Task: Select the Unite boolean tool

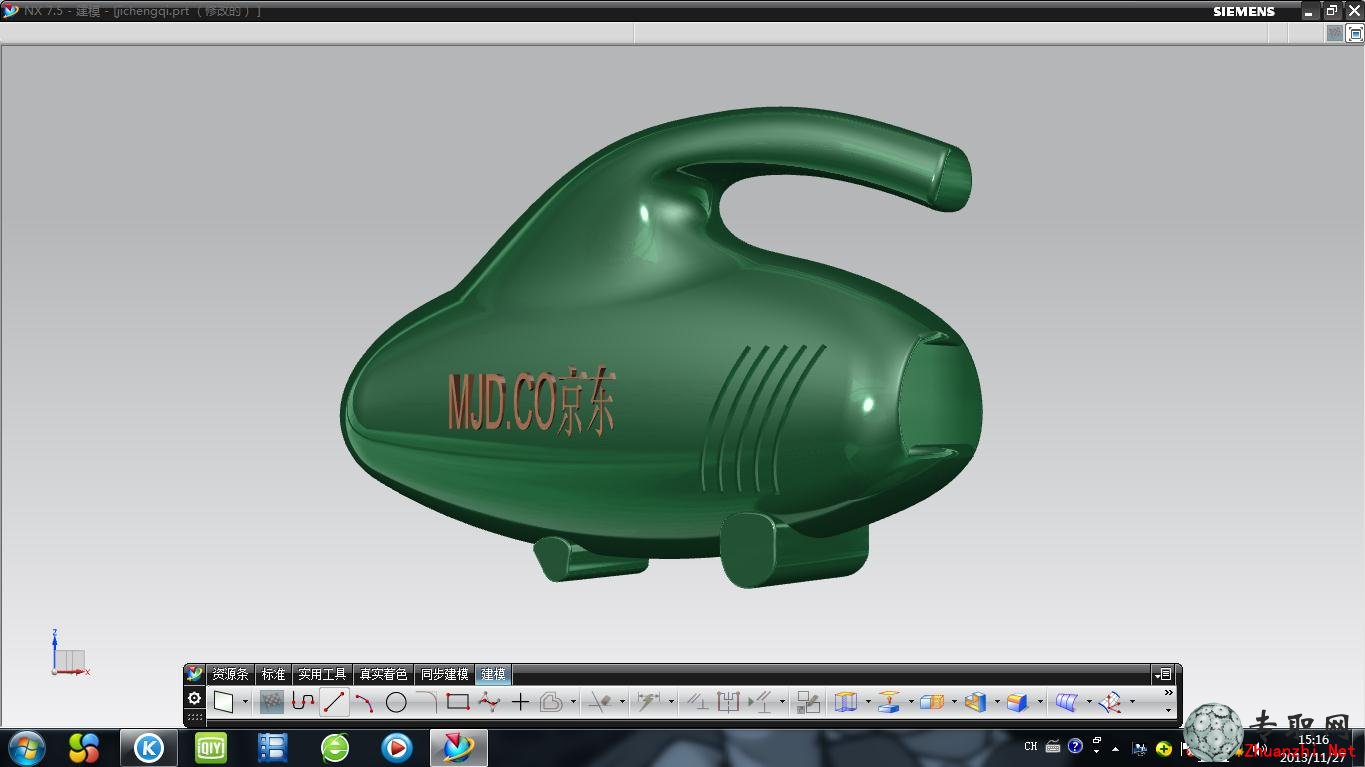Action: tap(932, 702)
